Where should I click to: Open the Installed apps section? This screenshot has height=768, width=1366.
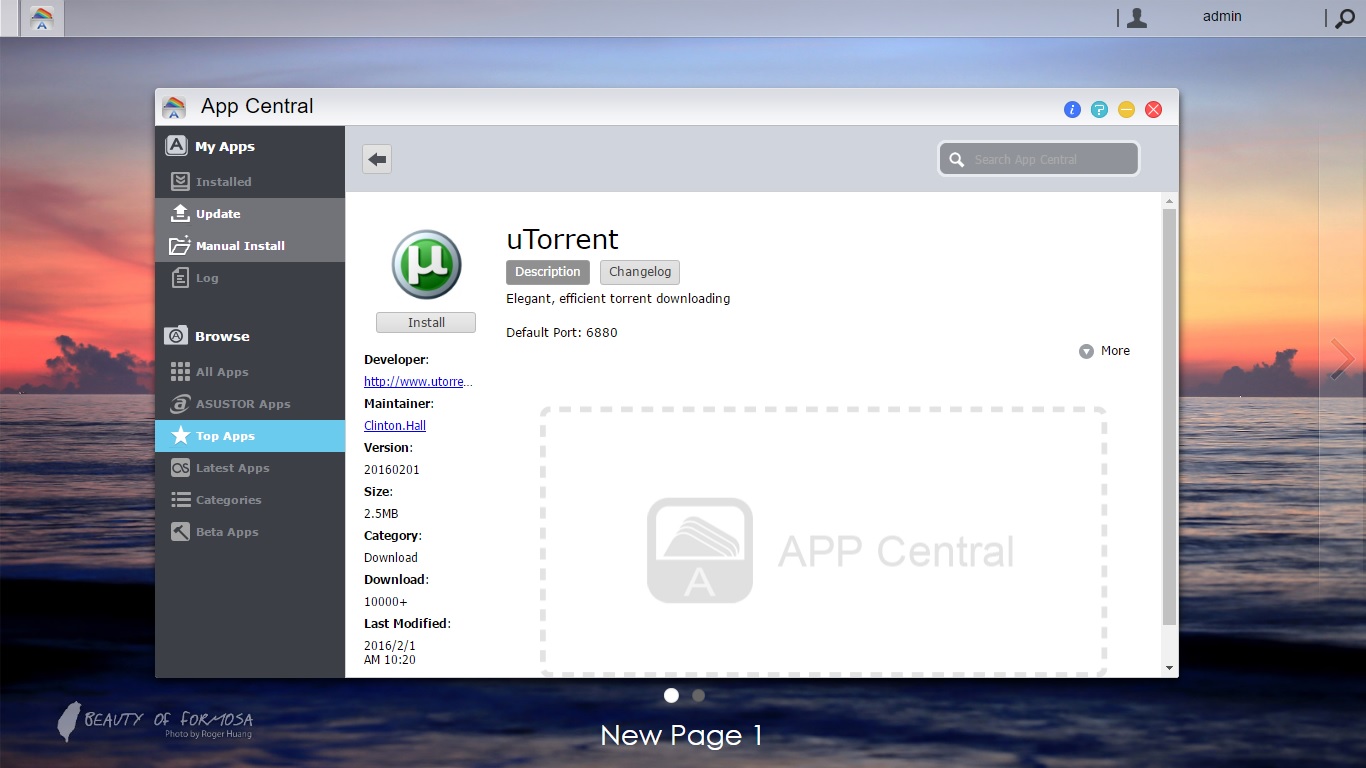[x=223, y=182]
